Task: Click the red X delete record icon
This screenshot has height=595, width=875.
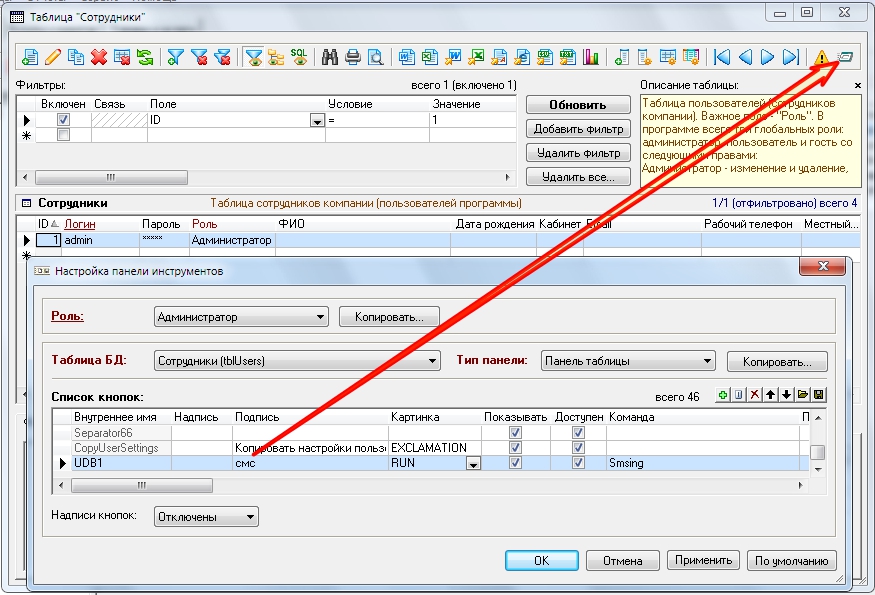Action: point(99,57)
